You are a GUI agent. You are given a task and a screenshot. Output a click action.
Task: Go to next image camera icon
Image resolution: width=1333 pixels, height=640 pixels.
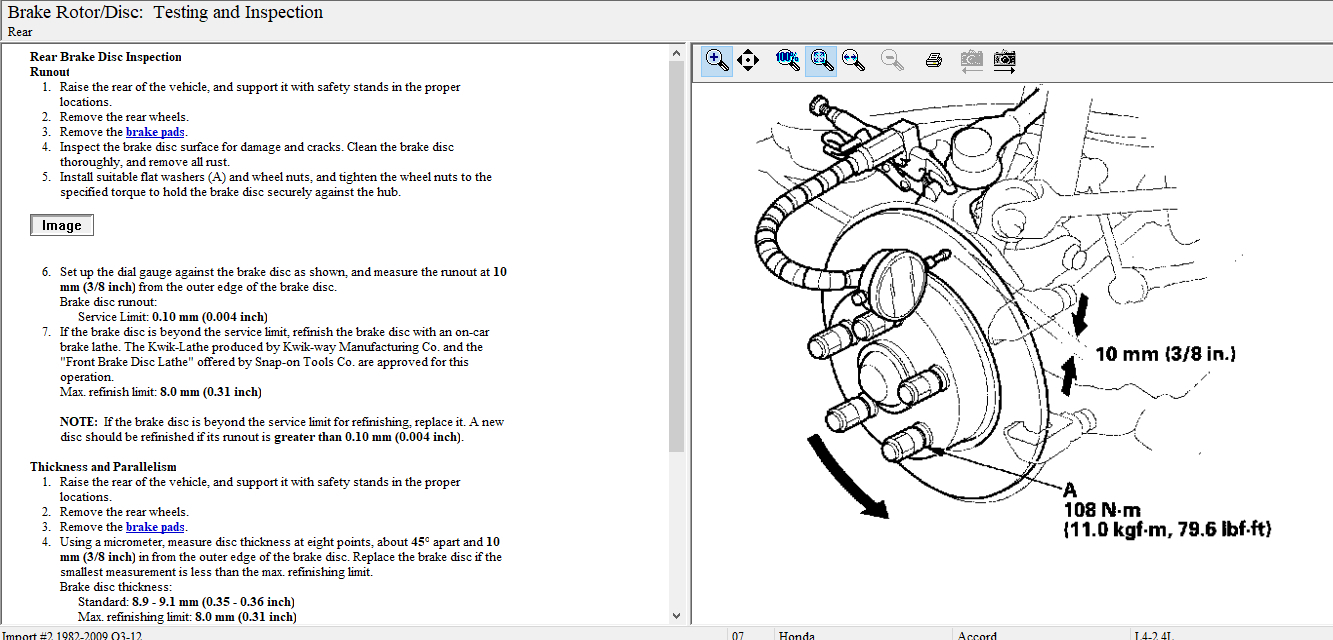(x=1005, y=60)
